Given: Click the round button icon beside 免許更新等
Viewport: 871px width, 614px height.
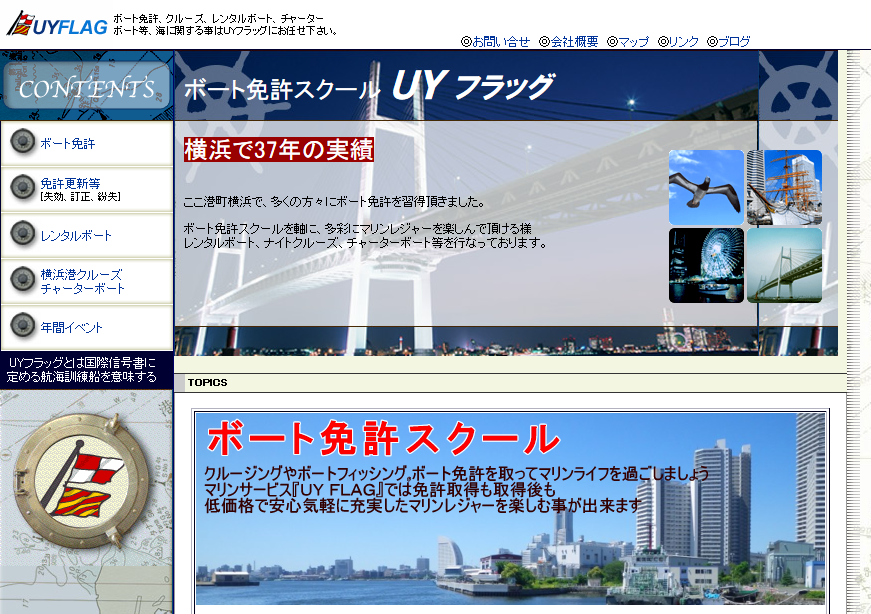Looking at the screenshot, I should pyautogui.click(x=23, y=187).
